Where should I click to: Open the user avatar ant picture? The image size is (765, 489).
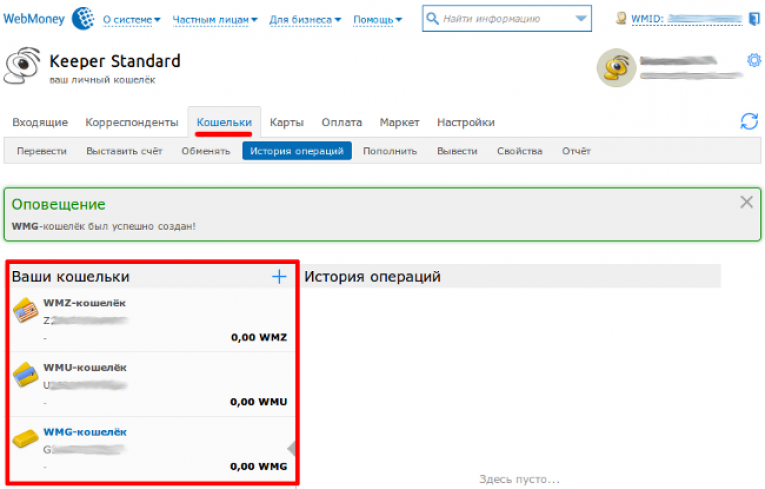(x=616, y=68)
